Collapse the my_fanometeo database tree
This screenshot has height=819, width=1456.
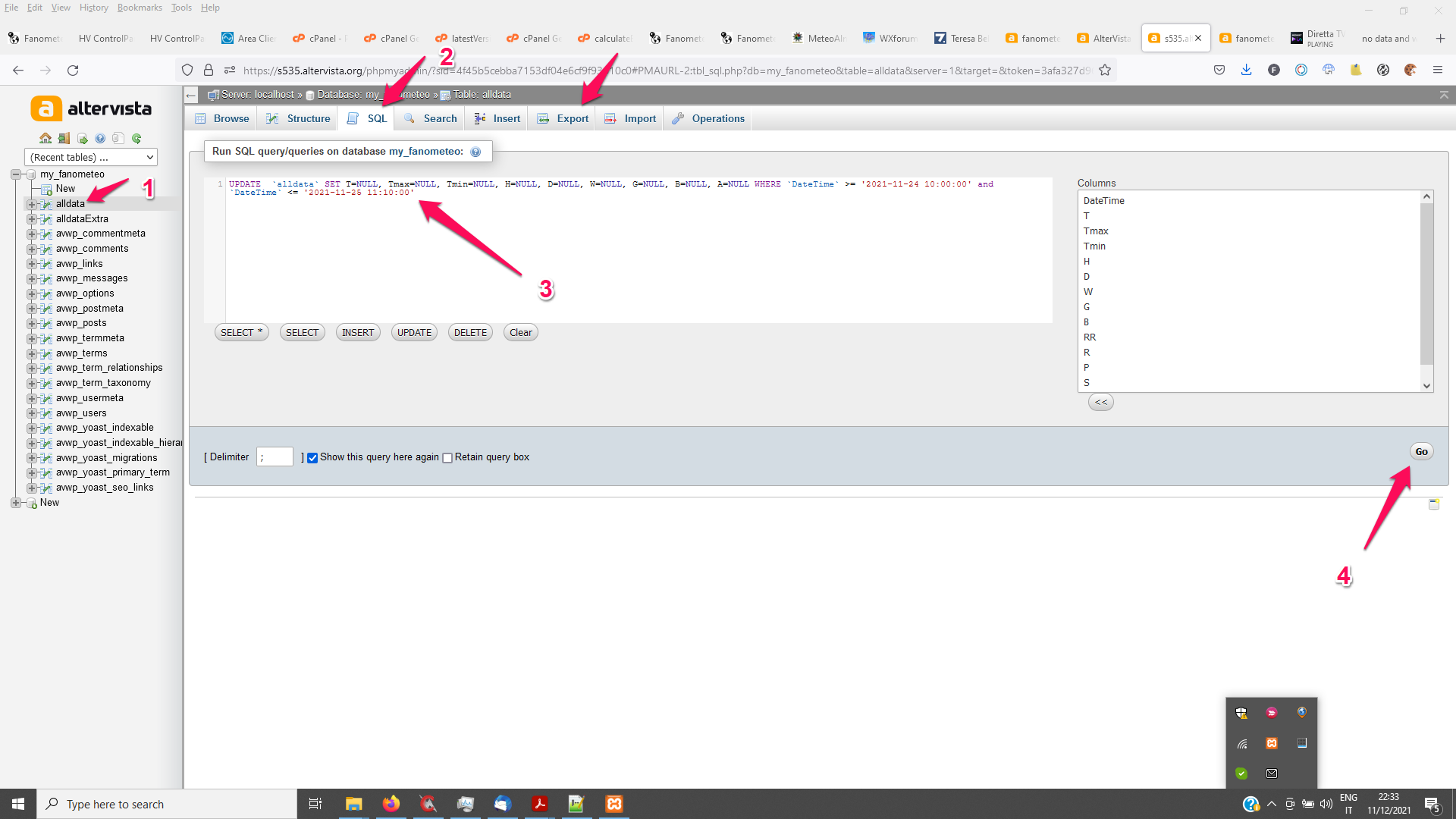tap(16, 174)
